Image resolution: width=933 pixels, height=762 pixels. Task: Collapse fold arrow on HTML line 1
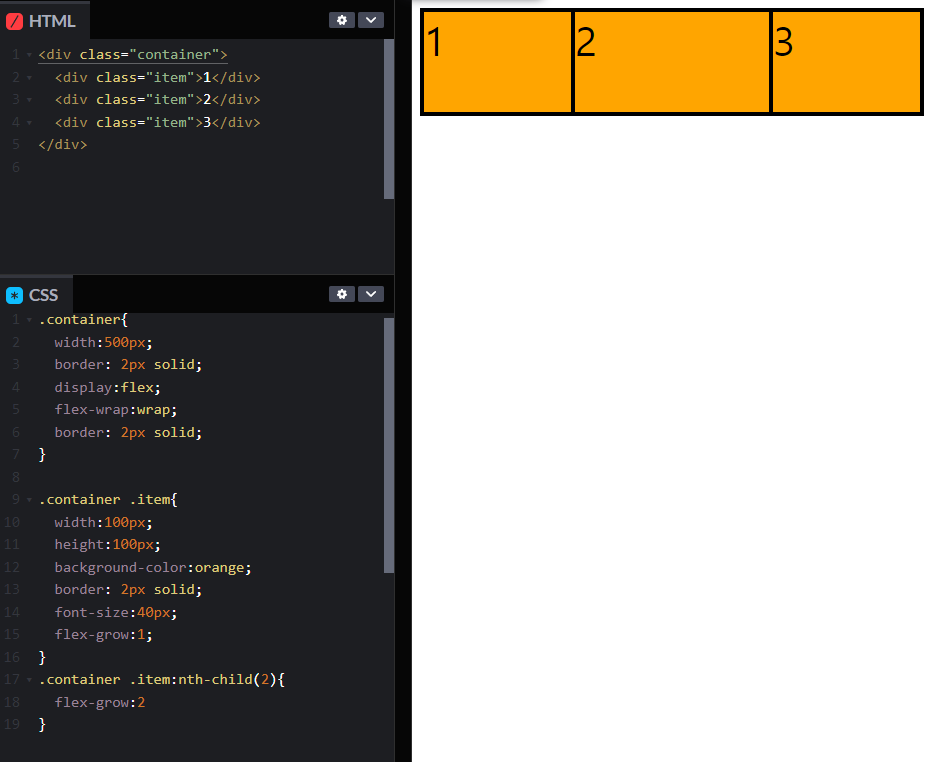click(x=29, y=55)
